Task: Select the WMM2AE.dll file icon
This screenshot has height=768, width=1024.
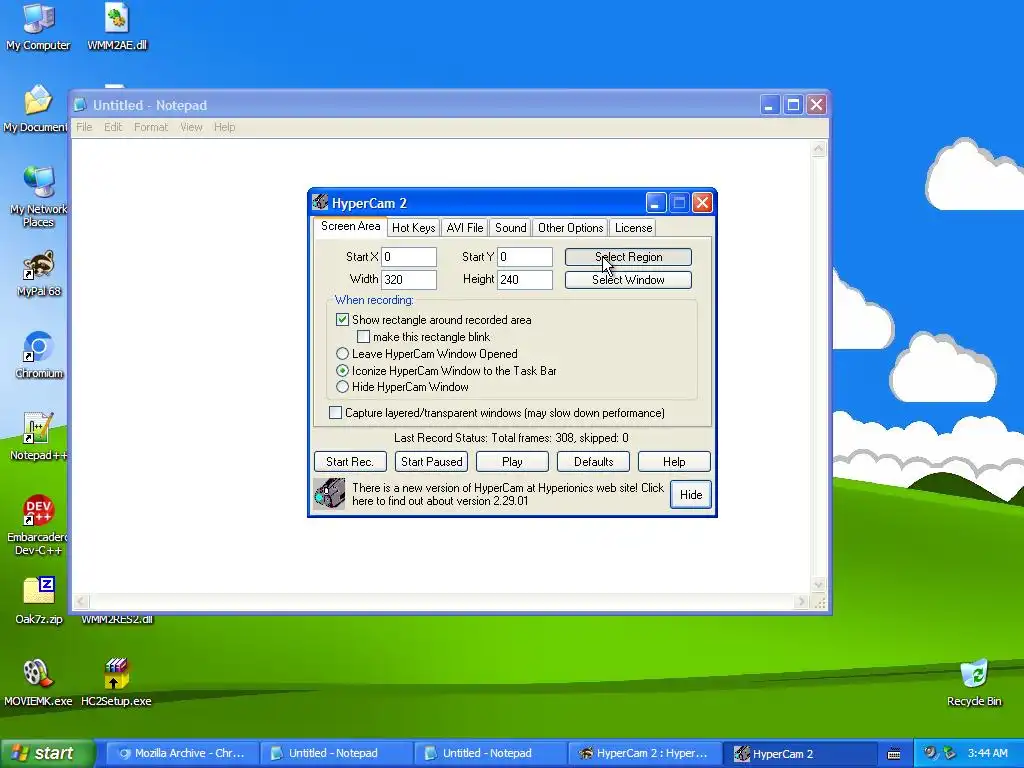Action: 117,26
